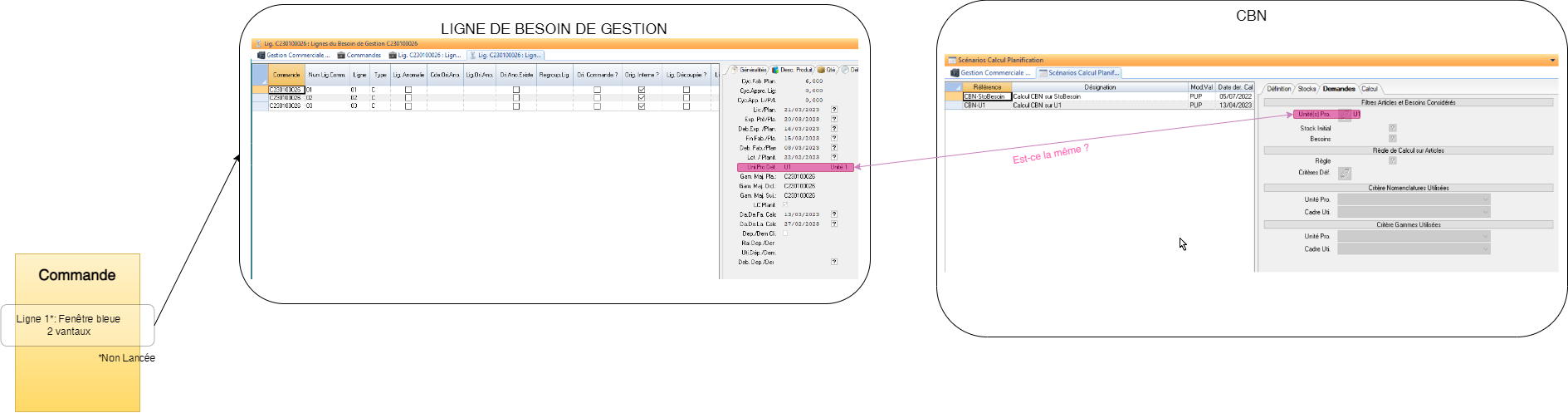Image resolution: width=1568 pixels, height=413 pixels.
Task: Click the help icon next to Da.De.Fa. Calc
Action: (x=834, y=214)
